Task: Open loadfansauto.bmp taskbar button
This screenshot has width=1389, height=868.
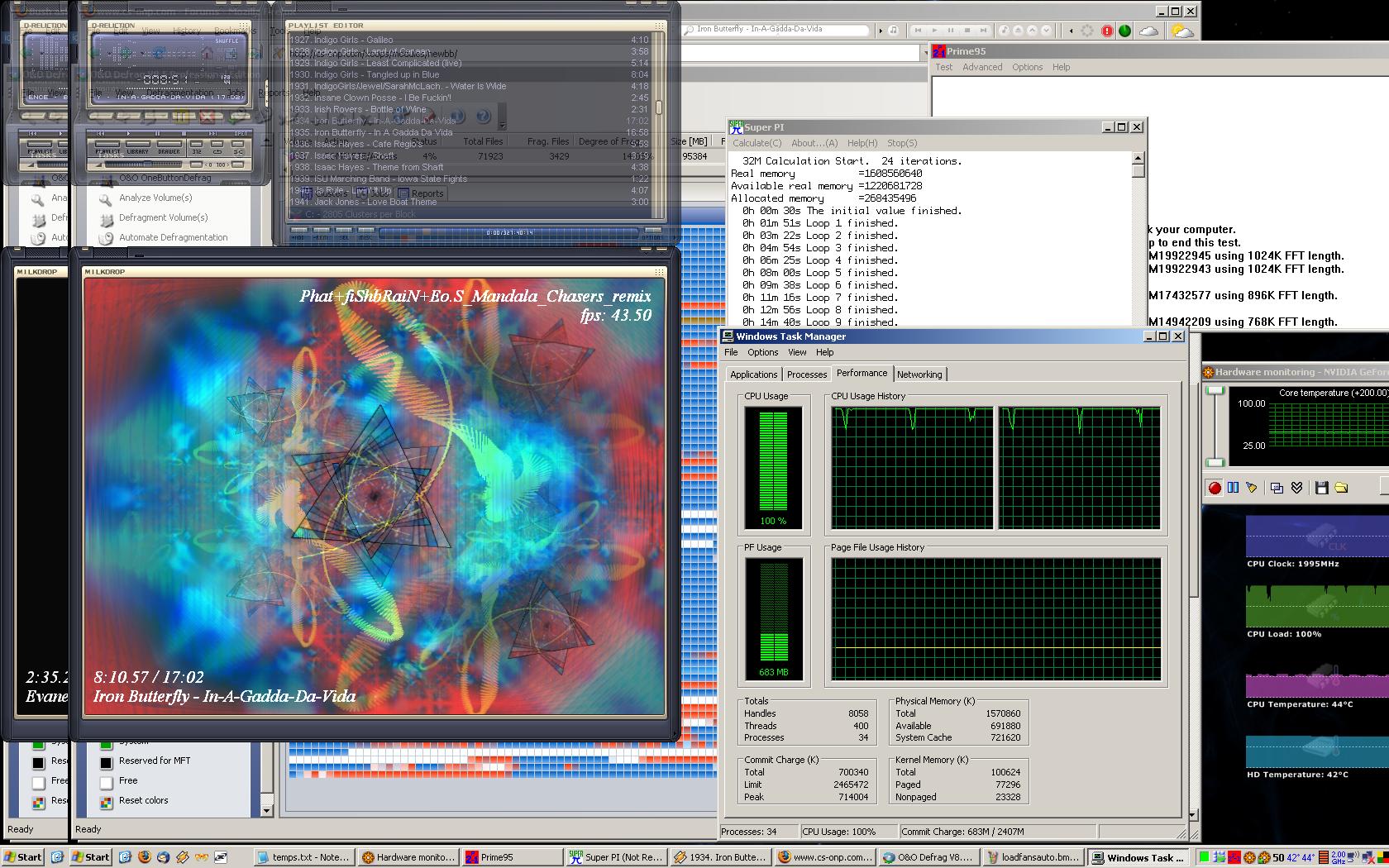Action: tap(1033, 857)
